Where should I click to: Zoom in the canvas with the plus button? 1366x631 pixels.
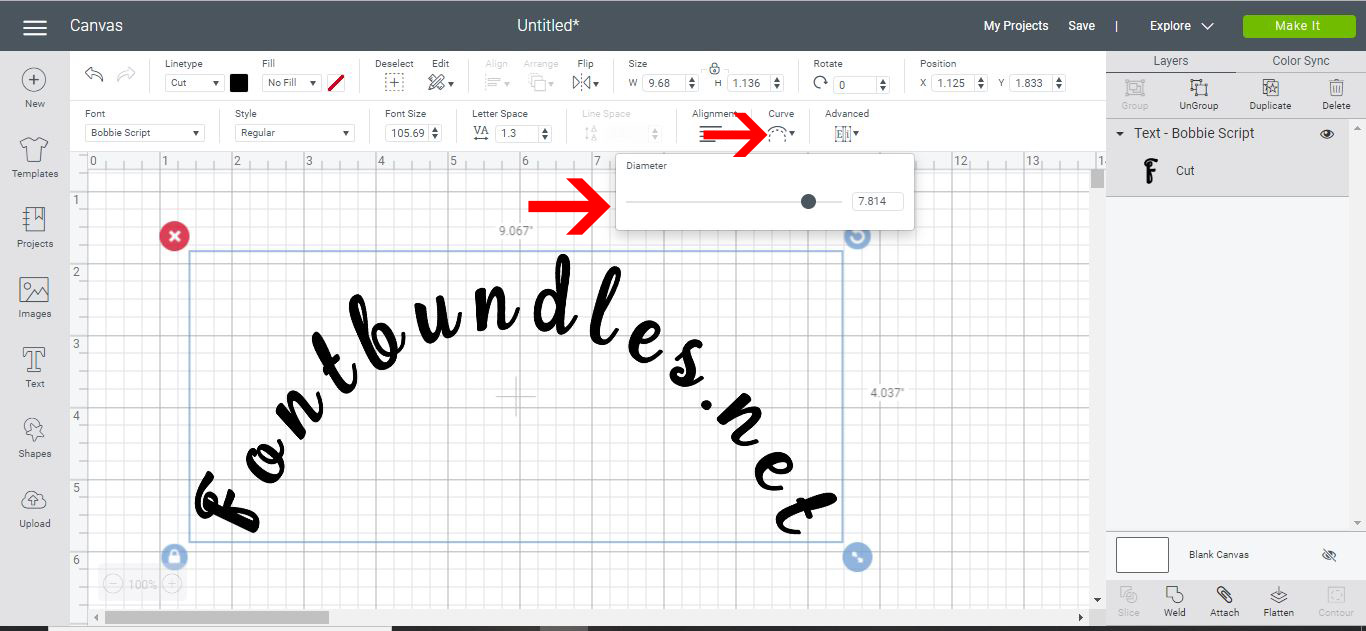pyautogui.click(x=172, y=584)
